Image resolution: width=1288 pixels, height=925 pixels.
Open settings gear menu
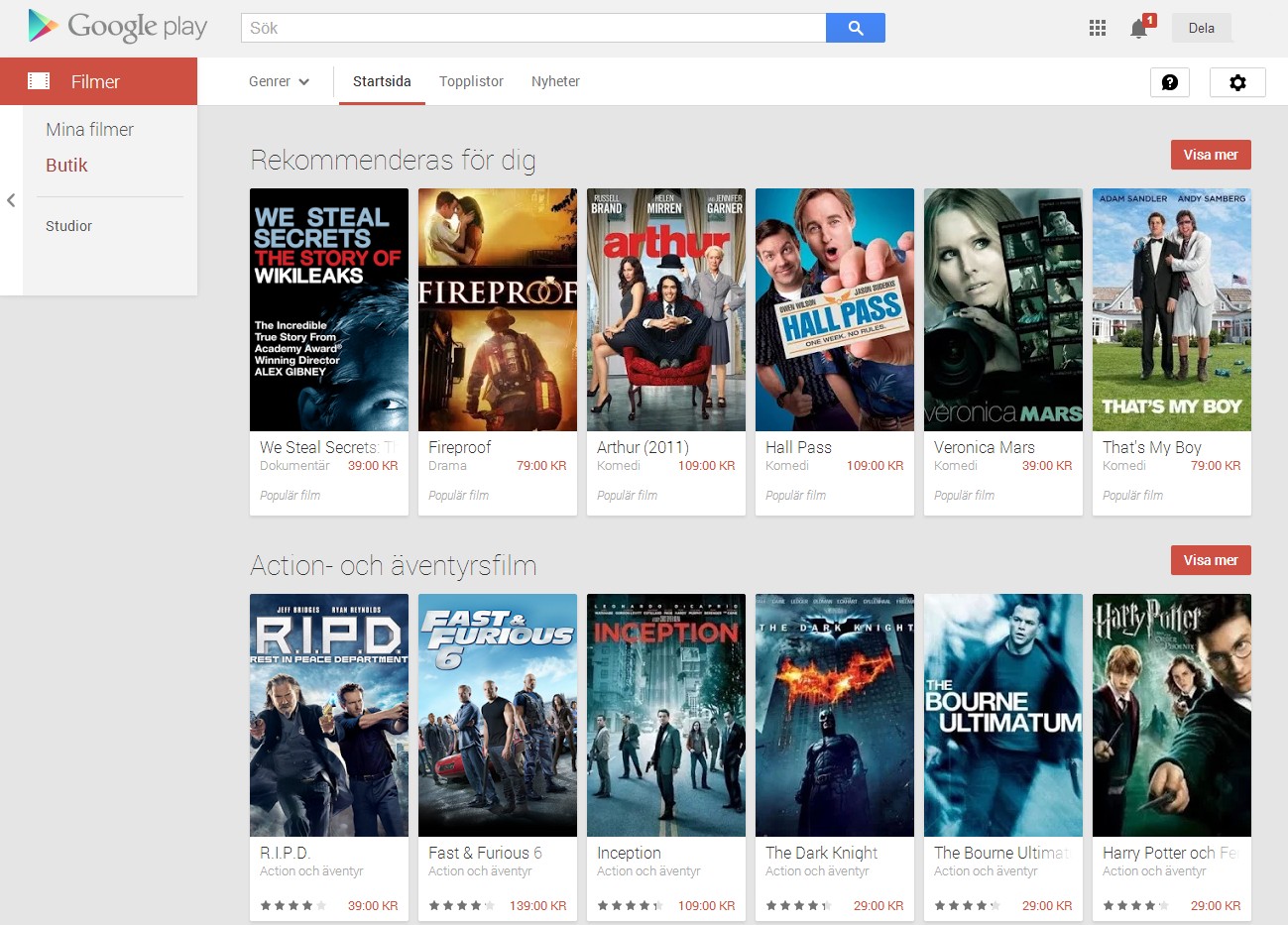click(1236, 82)
